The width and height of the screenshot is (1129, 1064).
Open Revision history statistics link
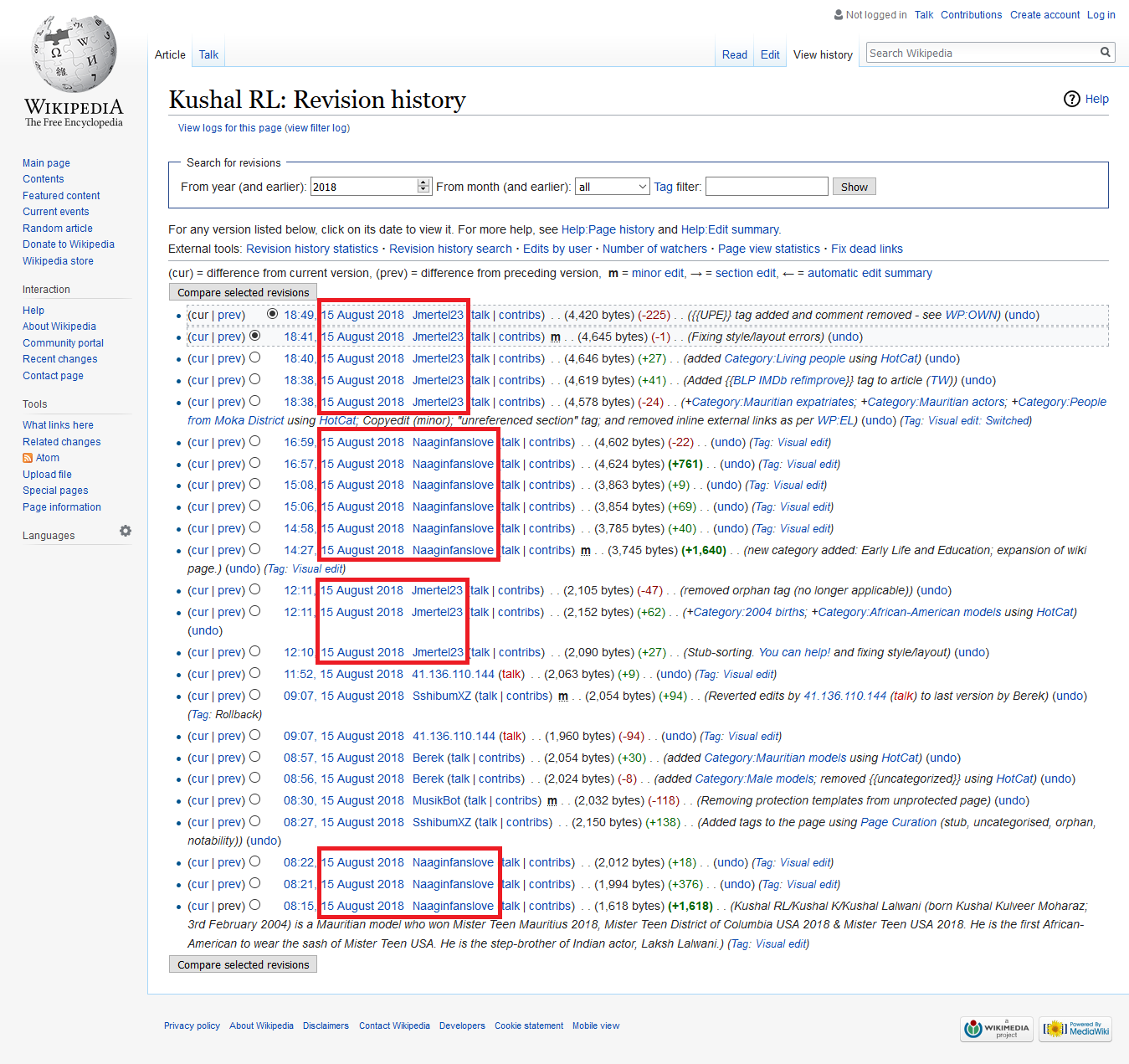312,249
